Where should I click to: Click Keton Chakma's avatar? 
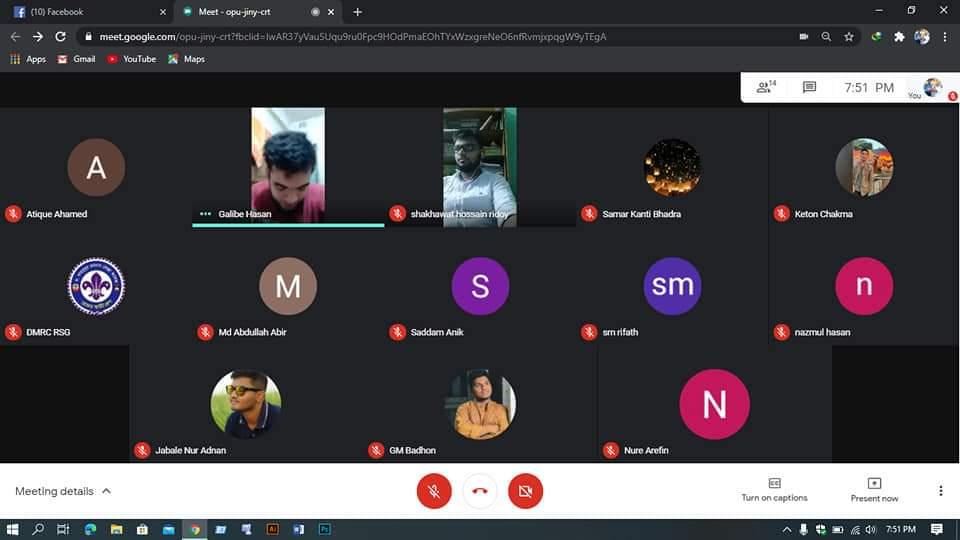pos(864,167)
